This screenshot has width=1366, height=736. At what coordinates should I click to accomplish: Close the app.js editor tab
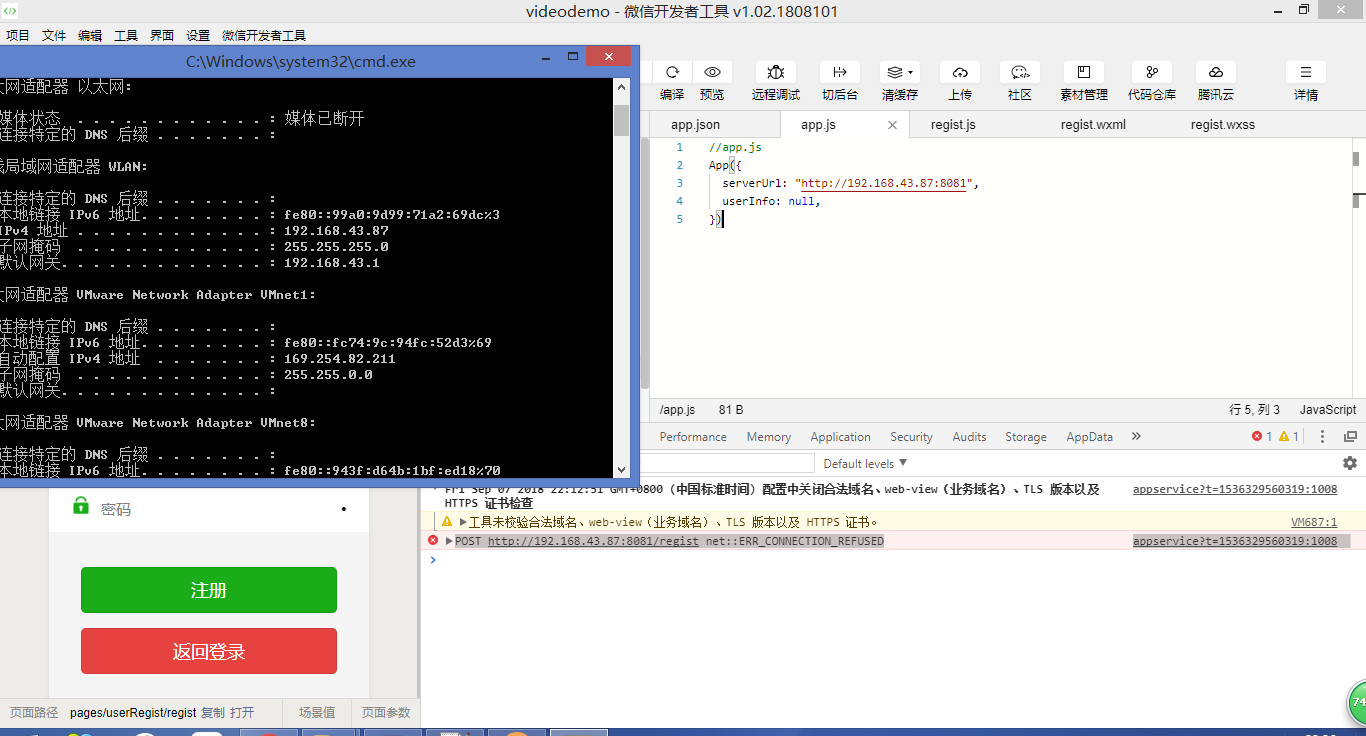[x=893, y=125]
